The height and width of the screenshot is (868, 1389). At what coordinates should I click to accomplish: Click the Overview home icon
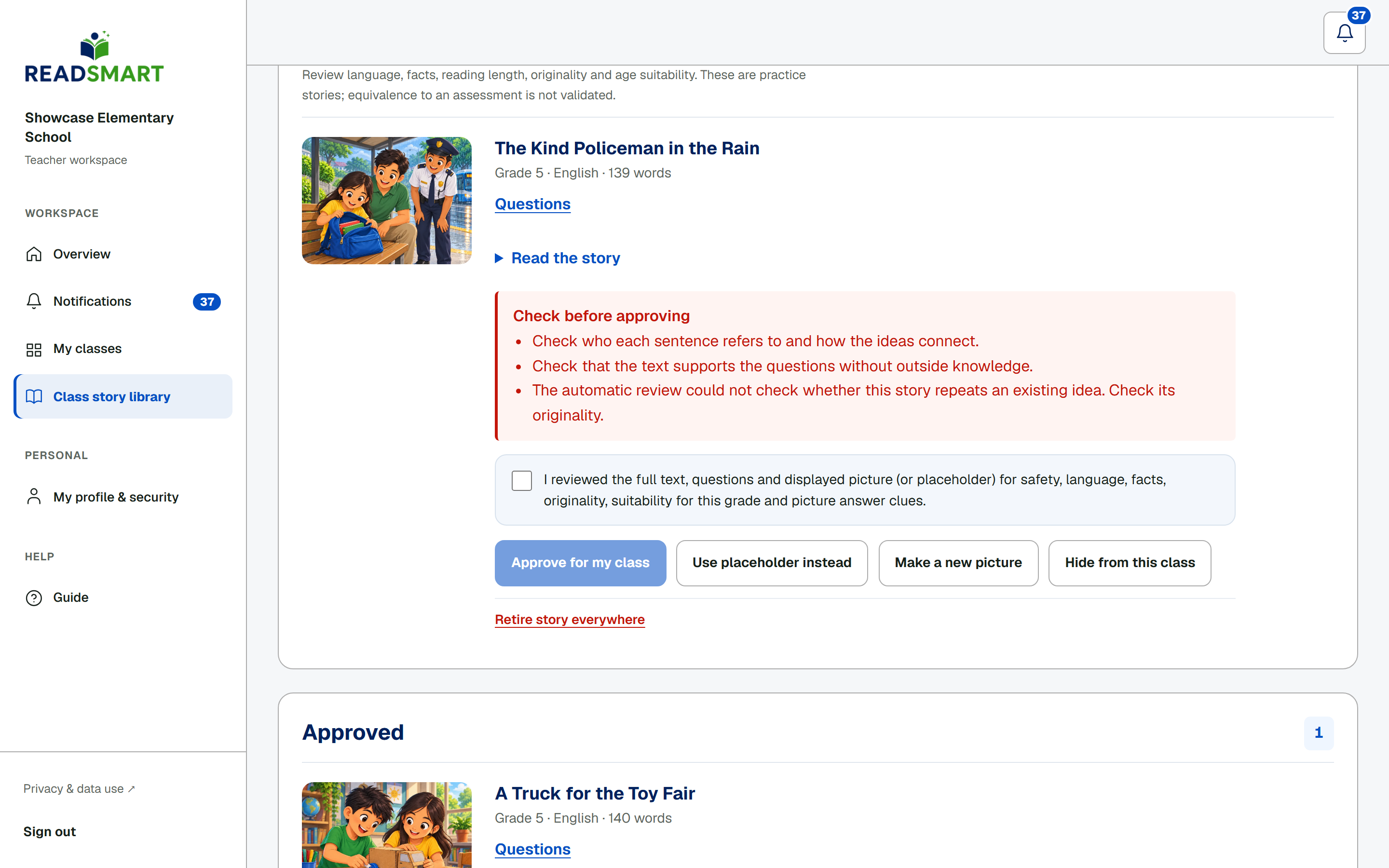coord(34,254)
